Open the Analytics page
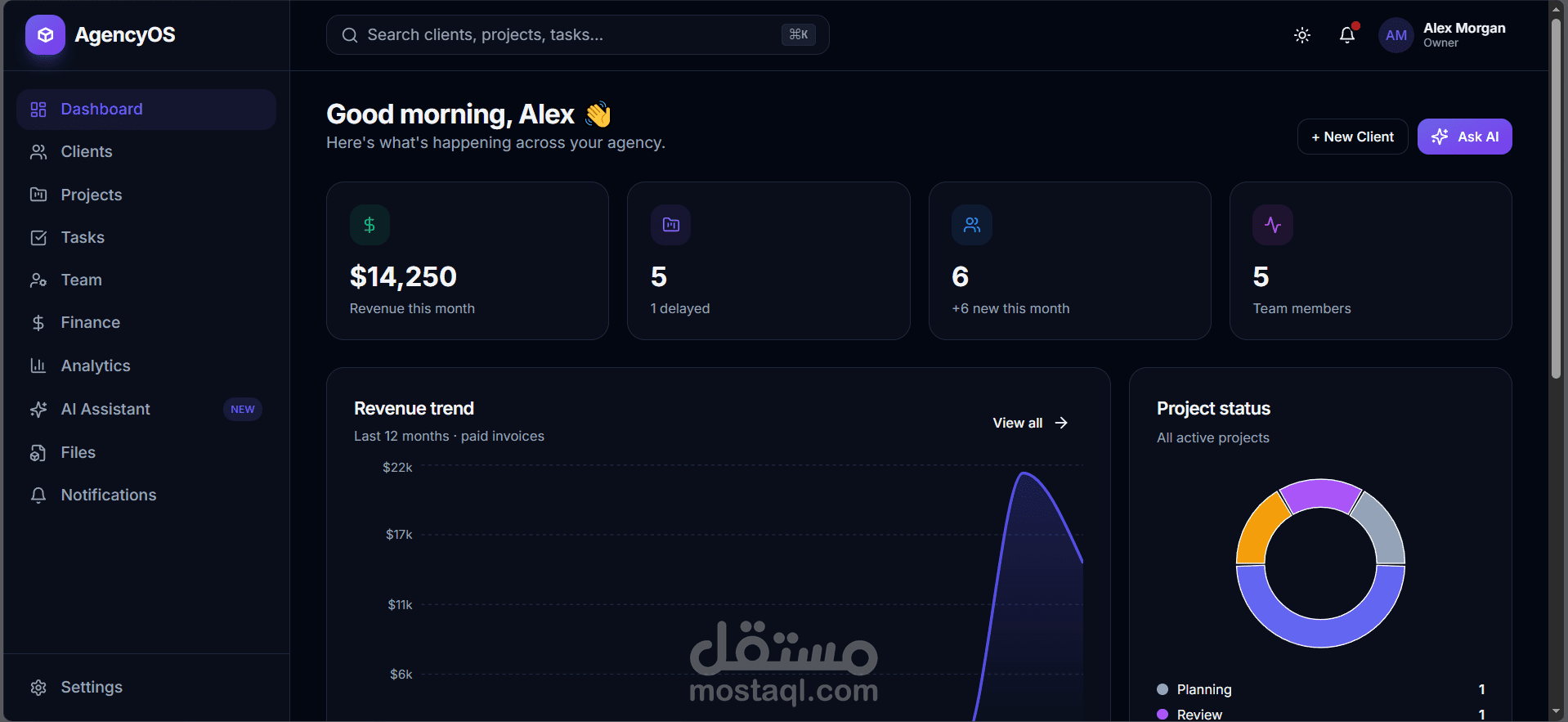 point(146,365)
